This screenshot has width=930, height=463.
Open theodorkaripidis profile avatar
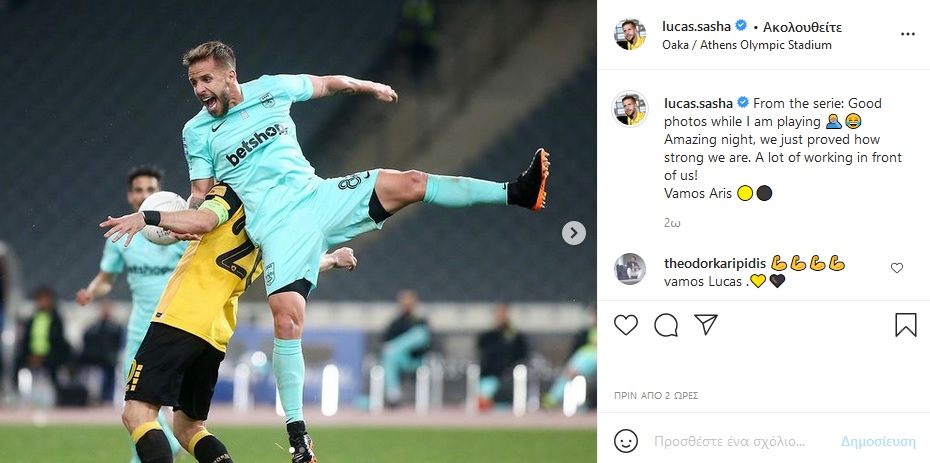point(630,269)
